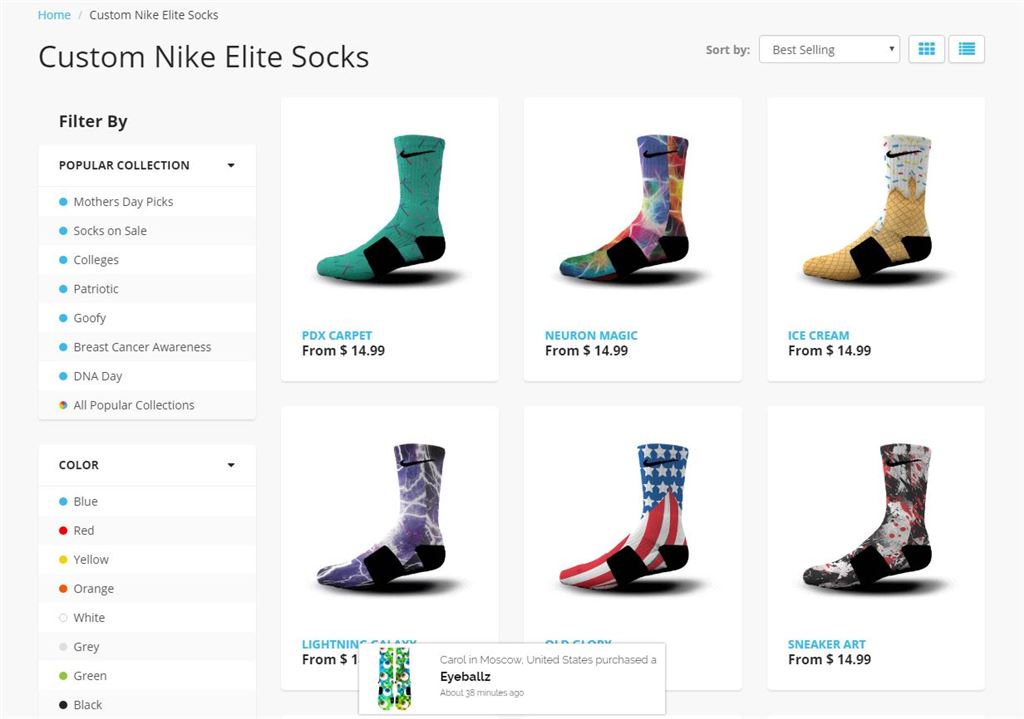Select the Yellow color filter
Viewport: 1024px width, 719px height.
[x=90, y=559]
